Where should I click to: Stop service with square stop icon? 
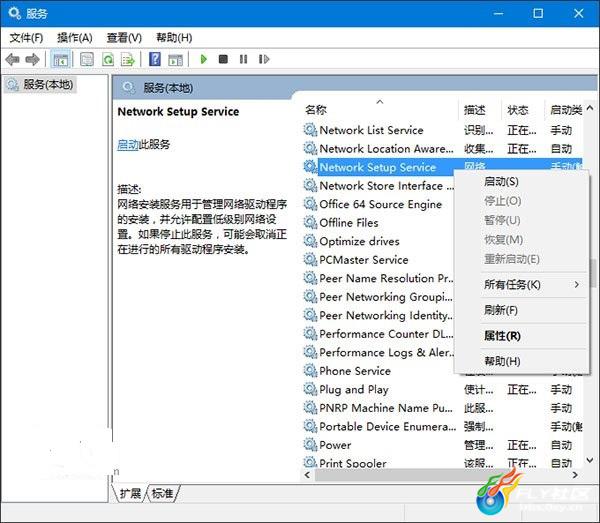(x=223, y=59)
